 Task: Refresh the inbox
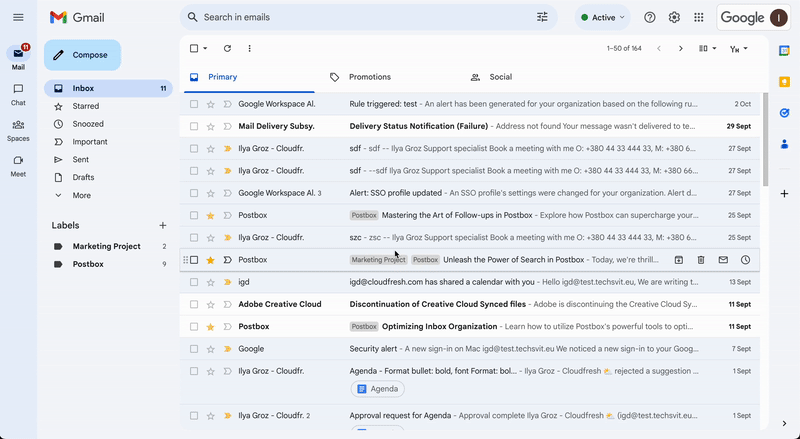tap(227, 48)
